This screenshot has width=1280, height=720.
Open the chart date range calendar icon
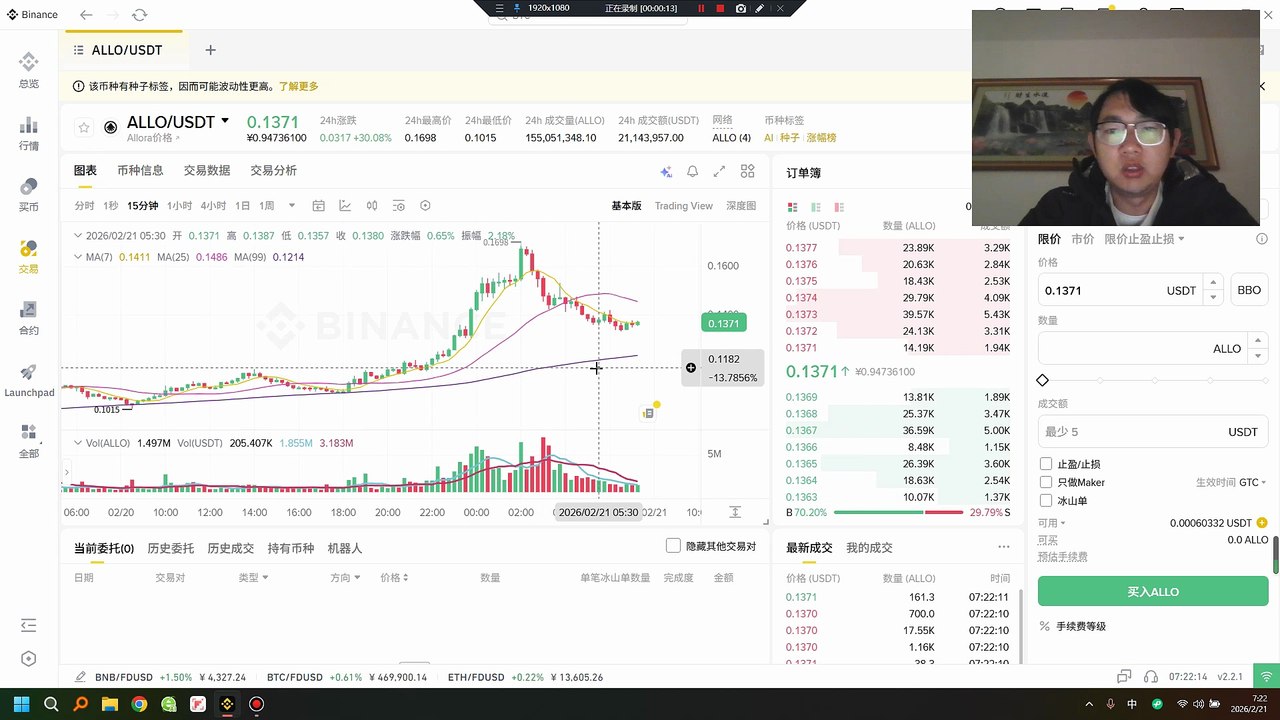click(318, 206)
